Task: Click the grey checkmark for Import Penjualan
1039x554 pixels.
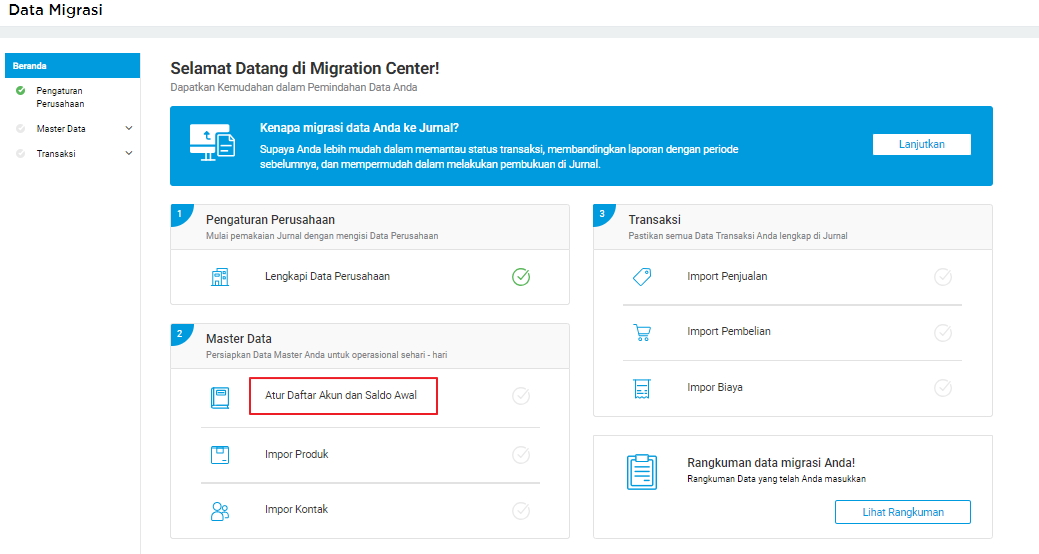Action: (x=943, y=276)
